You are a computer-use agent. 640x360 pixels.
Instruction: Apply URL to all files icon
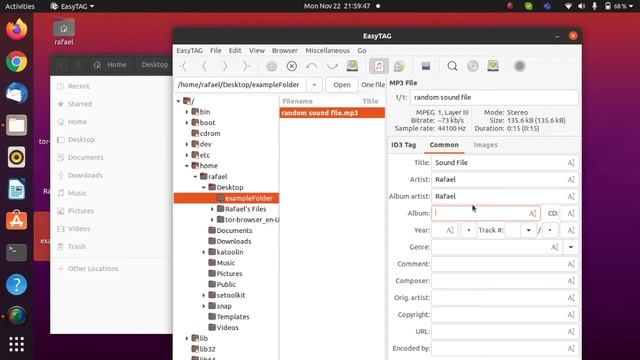pyautogui.click(x=571, y=331)
